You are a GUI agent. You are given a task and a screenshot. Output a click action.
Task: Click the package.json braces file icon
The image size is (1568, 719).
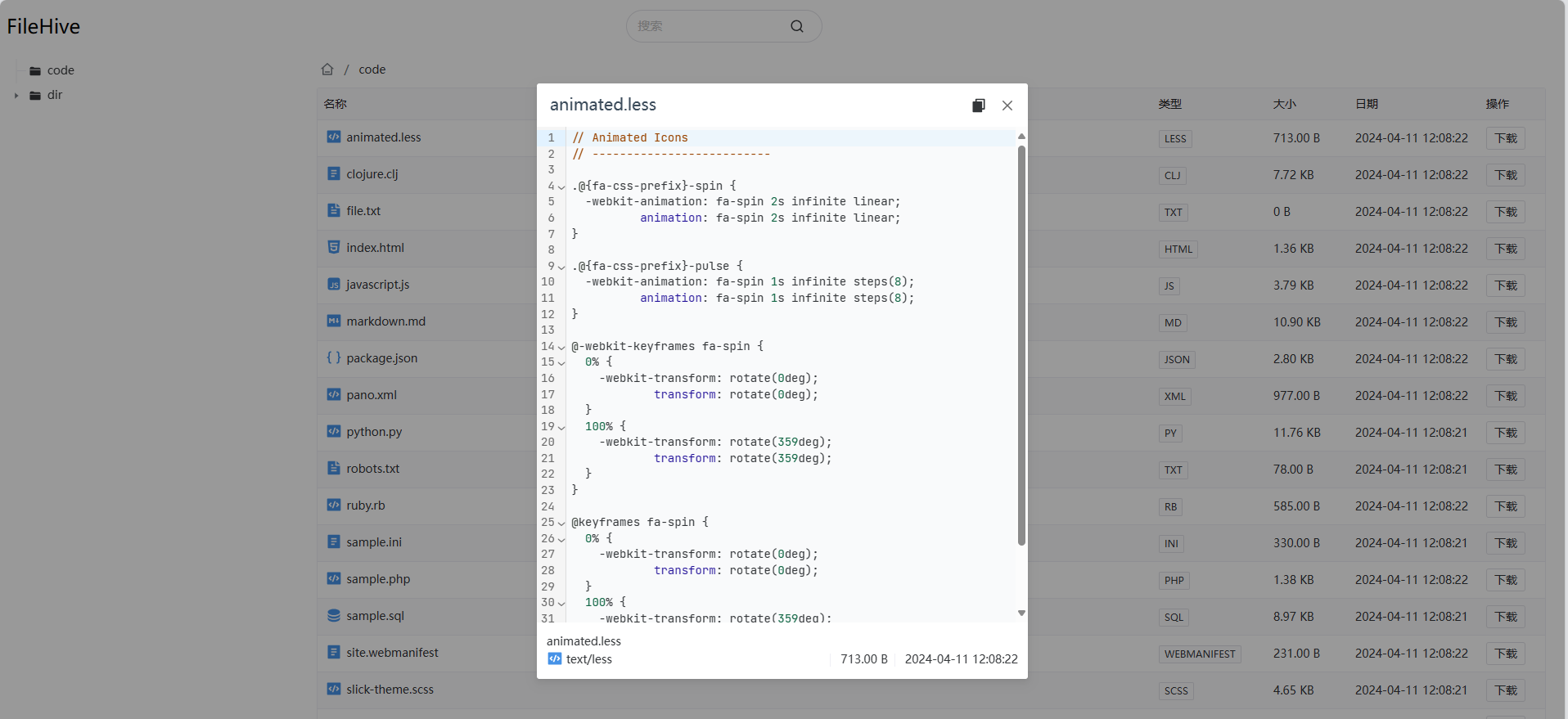coord(334,358)
